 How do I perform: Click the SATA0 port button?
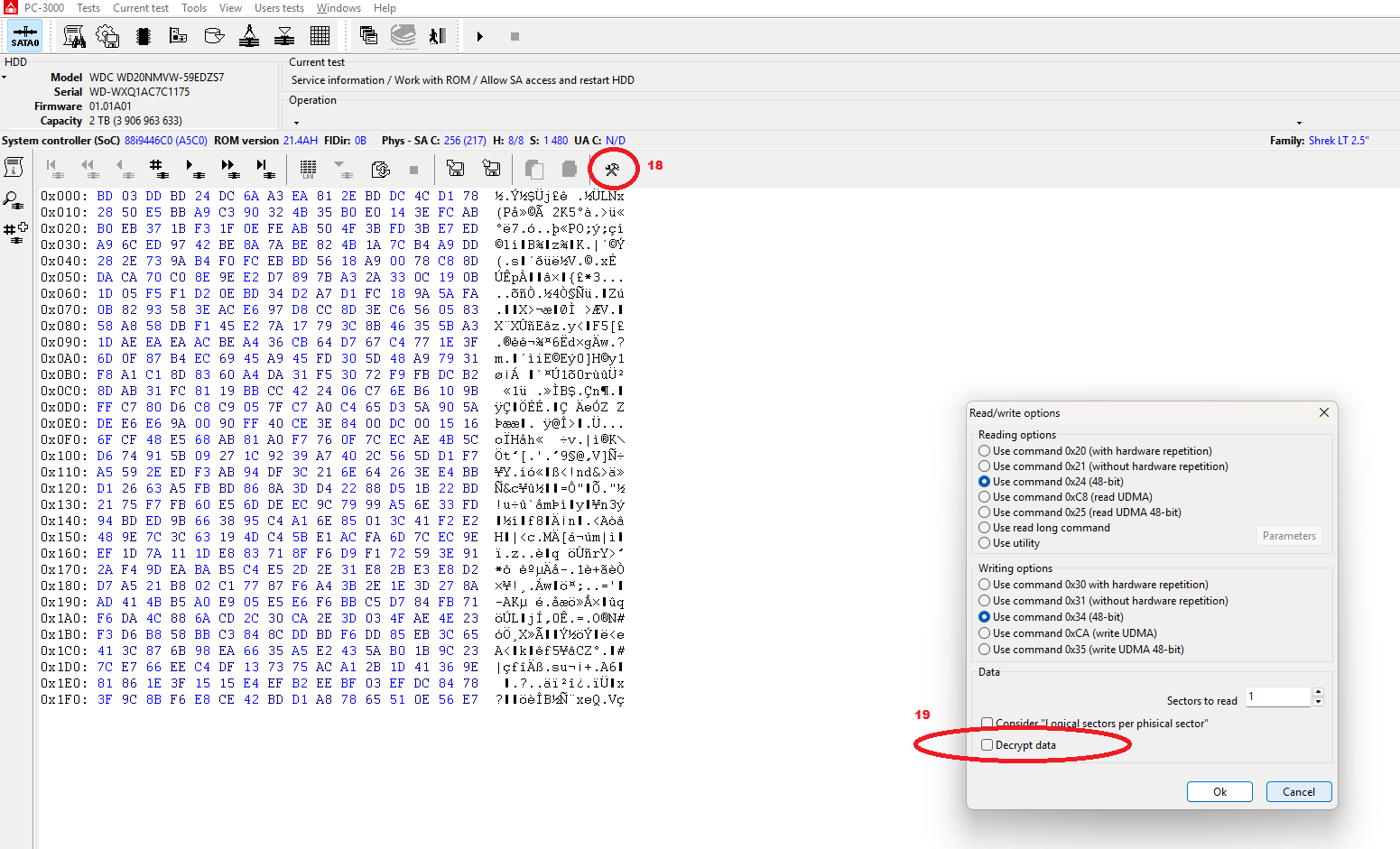25,36
